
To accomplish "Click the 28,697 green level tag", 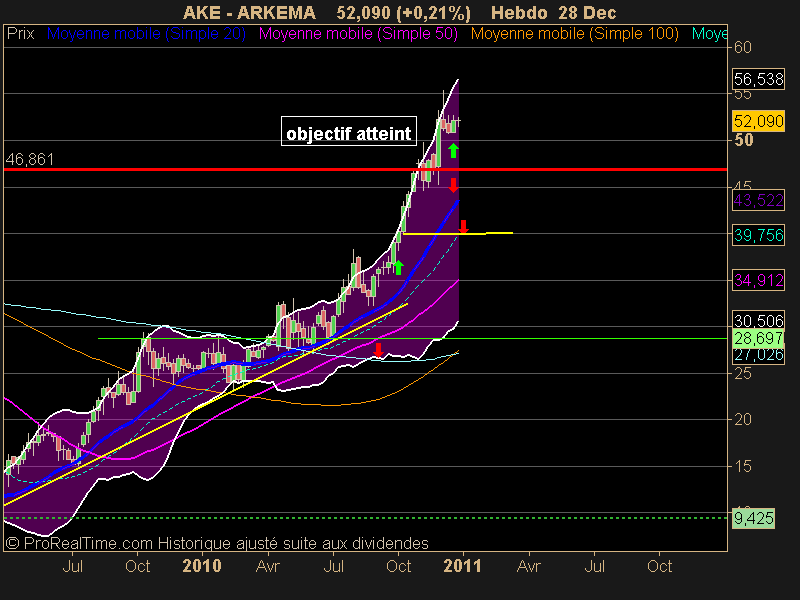I will pos(758,338).
